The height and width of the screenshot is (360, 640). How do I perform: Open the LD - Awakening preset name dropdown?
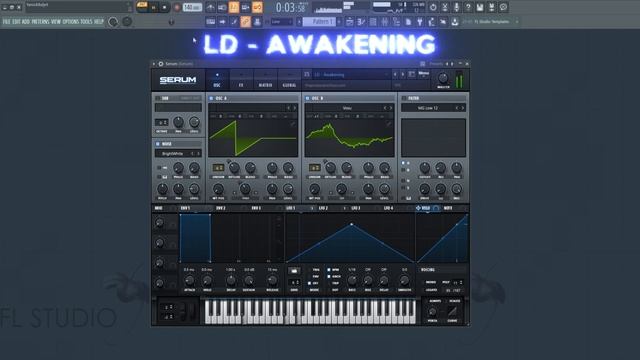(x=351, y=75)
